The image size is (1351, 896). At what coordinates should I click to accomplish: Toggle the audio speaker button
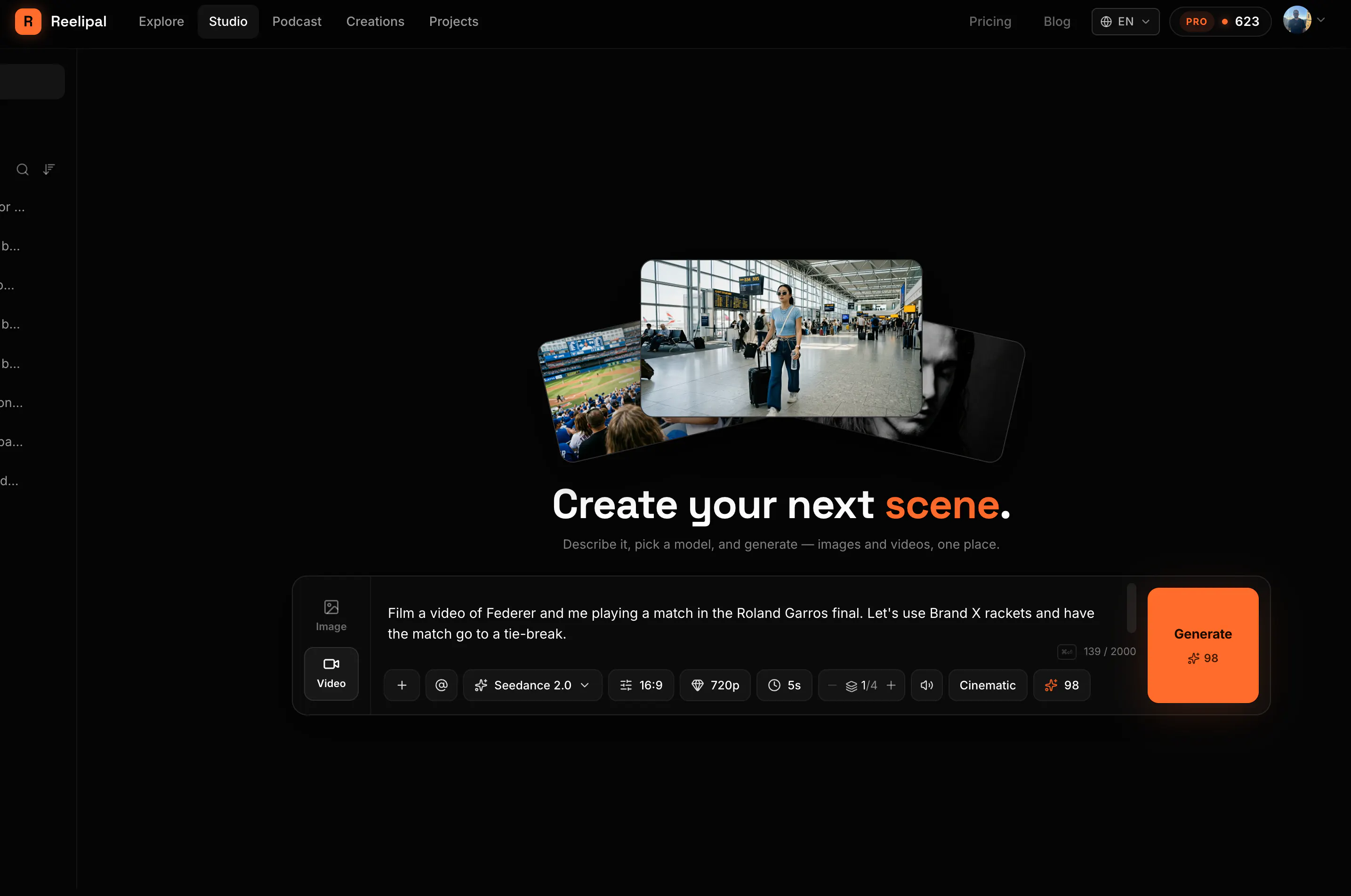tap(926, 685)
